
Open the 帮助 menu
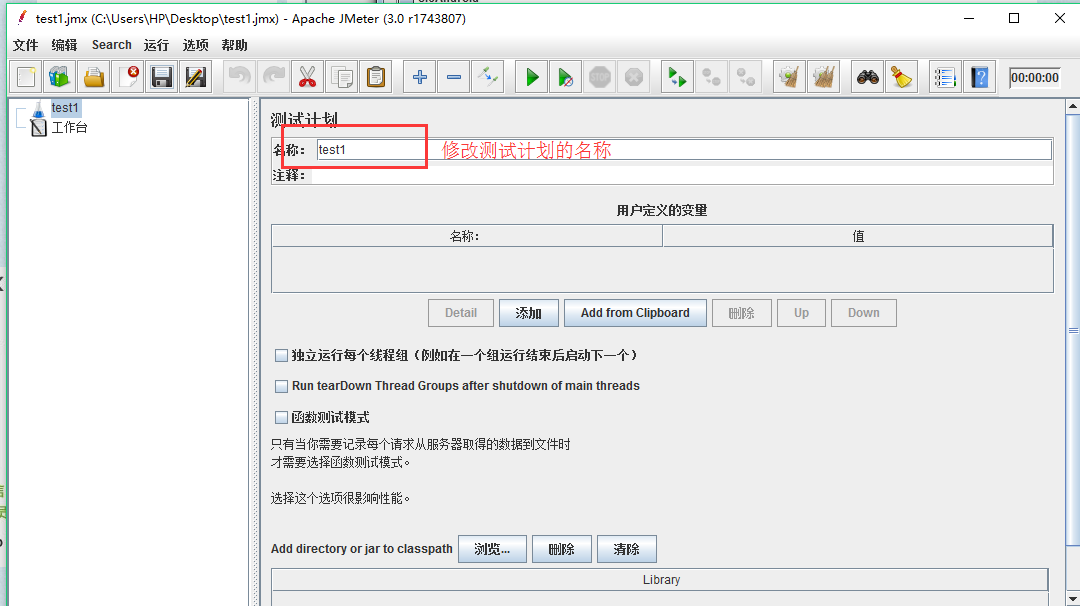click(234, 45)
